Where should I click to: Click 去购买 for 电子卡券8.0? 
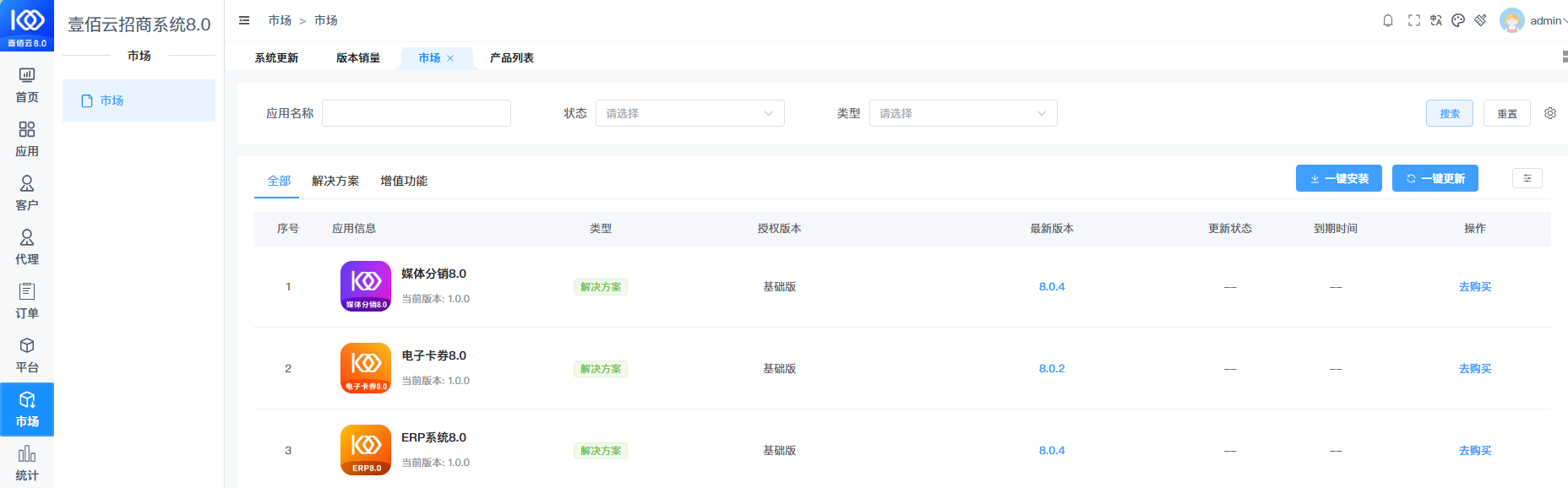coord(1475,369)
